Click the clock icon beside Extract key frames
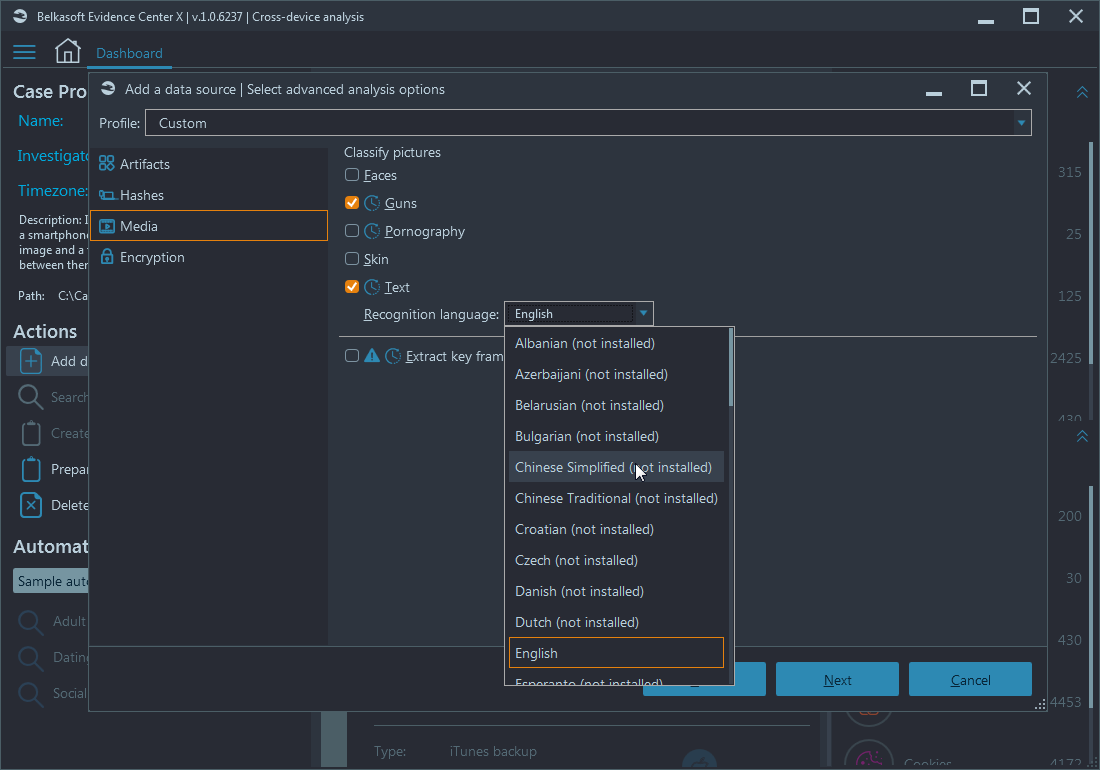 click(393, 356)
